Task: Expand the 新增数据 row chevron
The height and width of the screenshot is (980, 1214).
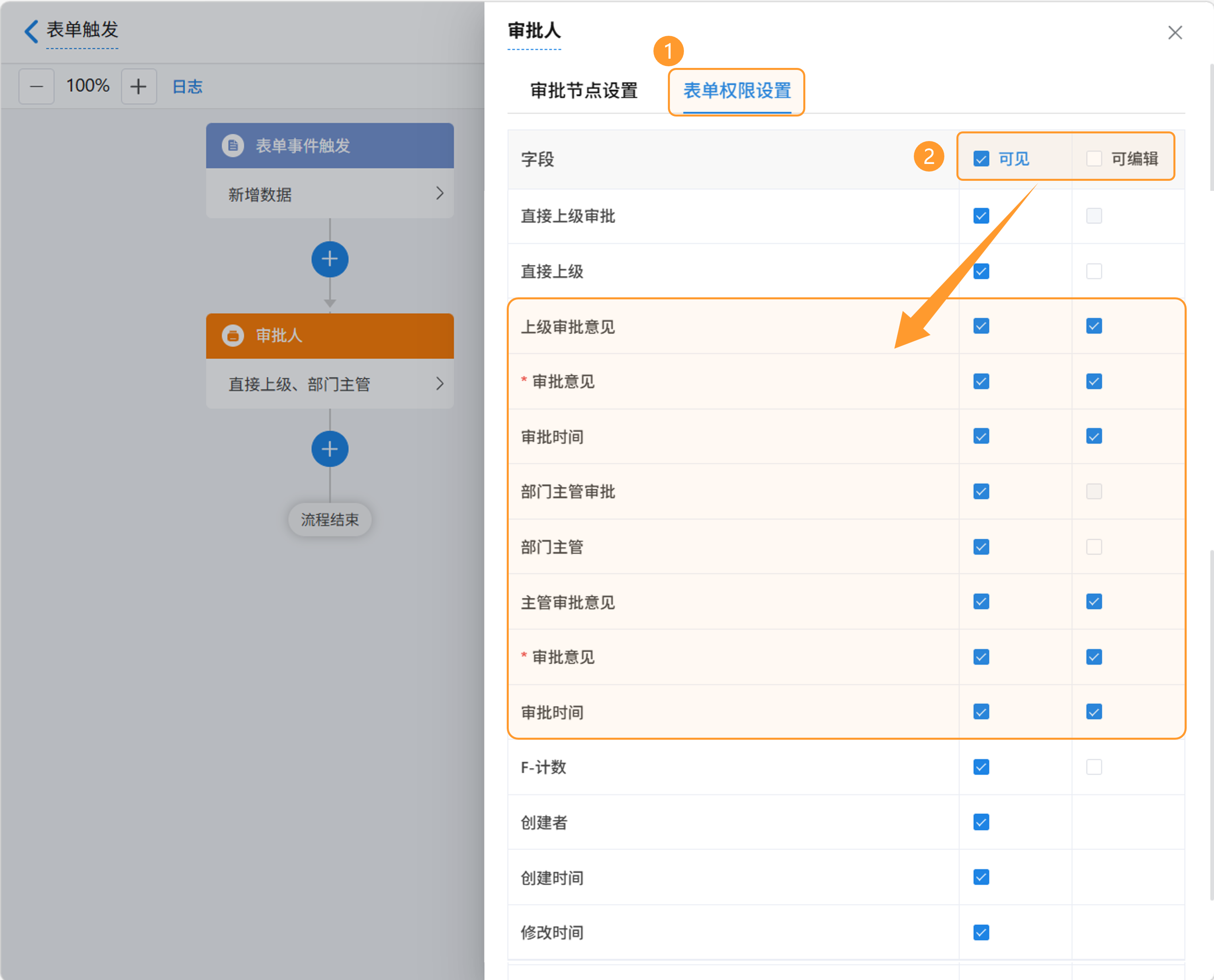Action: point(439,194)
